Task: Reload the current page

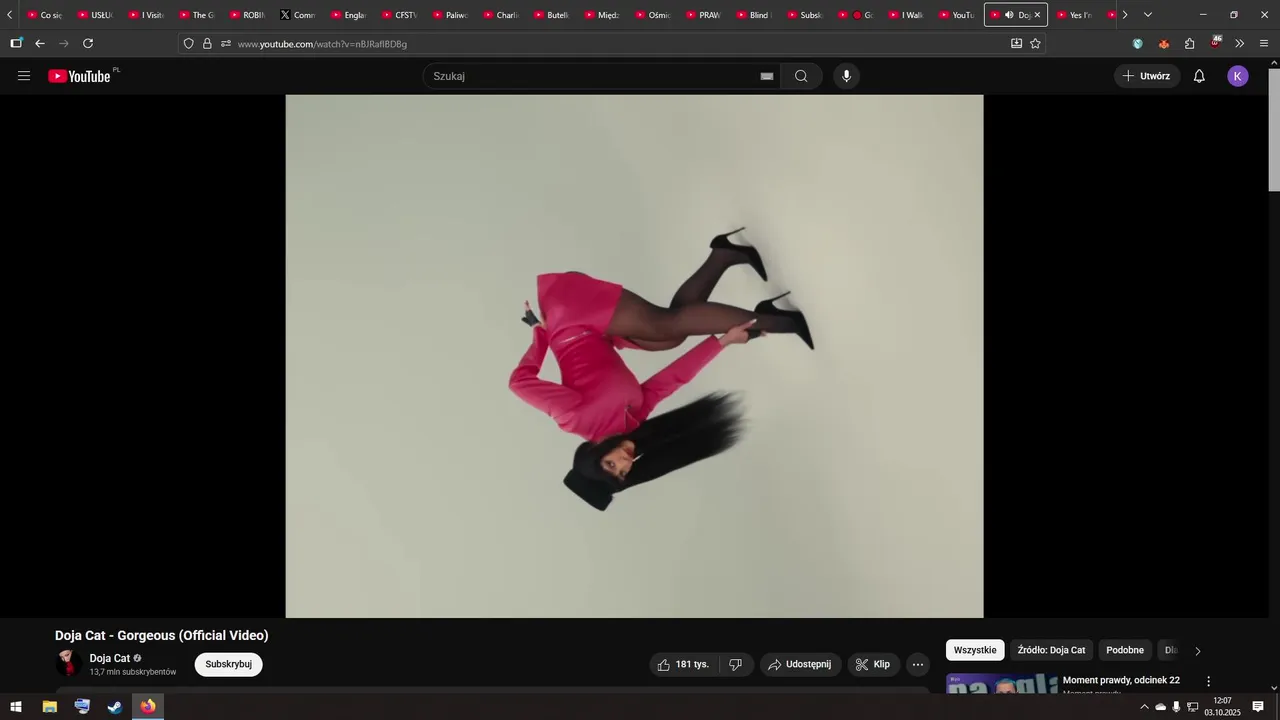Action: coord(88,43)
